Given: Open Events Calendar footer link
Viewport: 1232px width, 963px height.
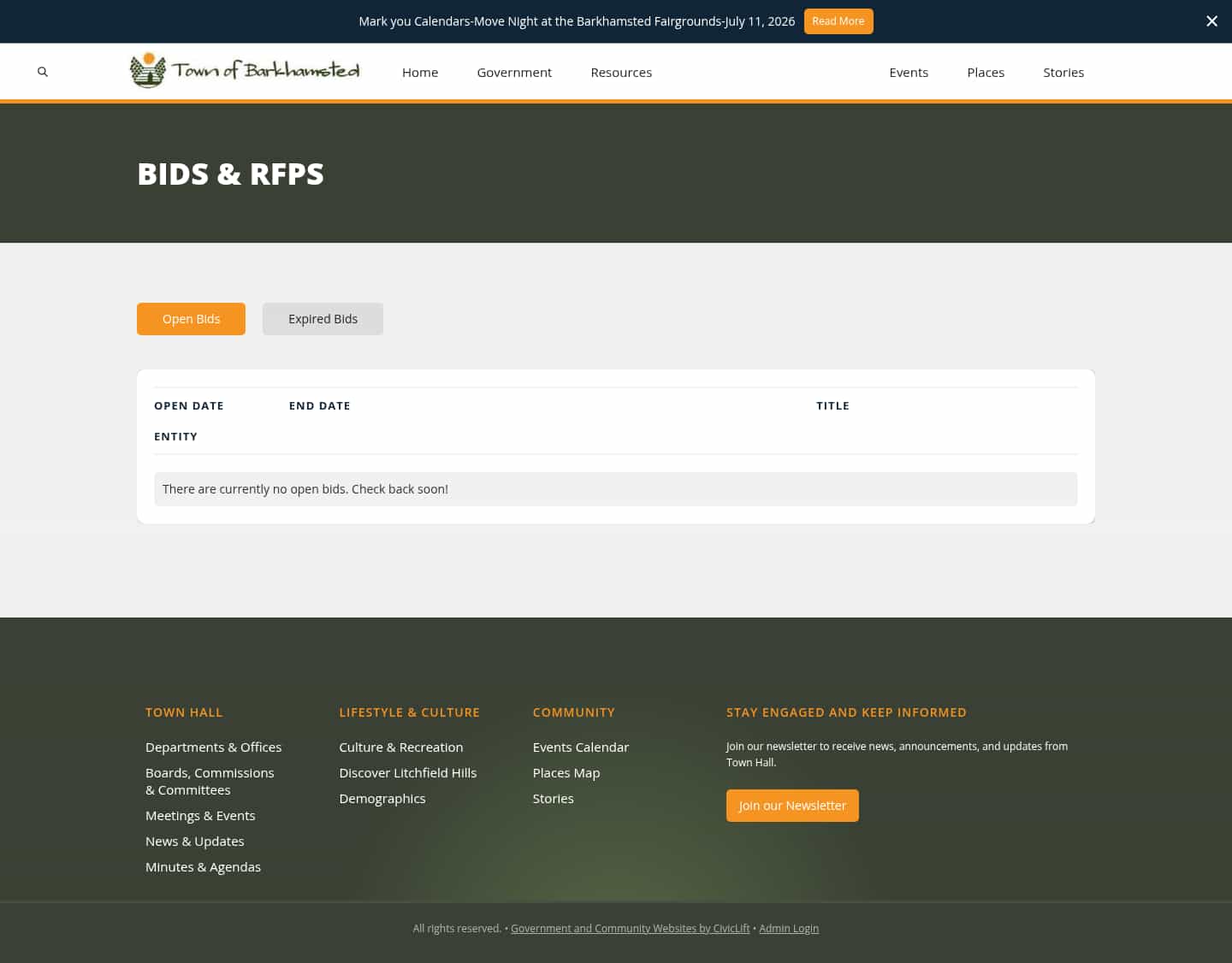Looking at the screenshot, I should pos(581,747).
